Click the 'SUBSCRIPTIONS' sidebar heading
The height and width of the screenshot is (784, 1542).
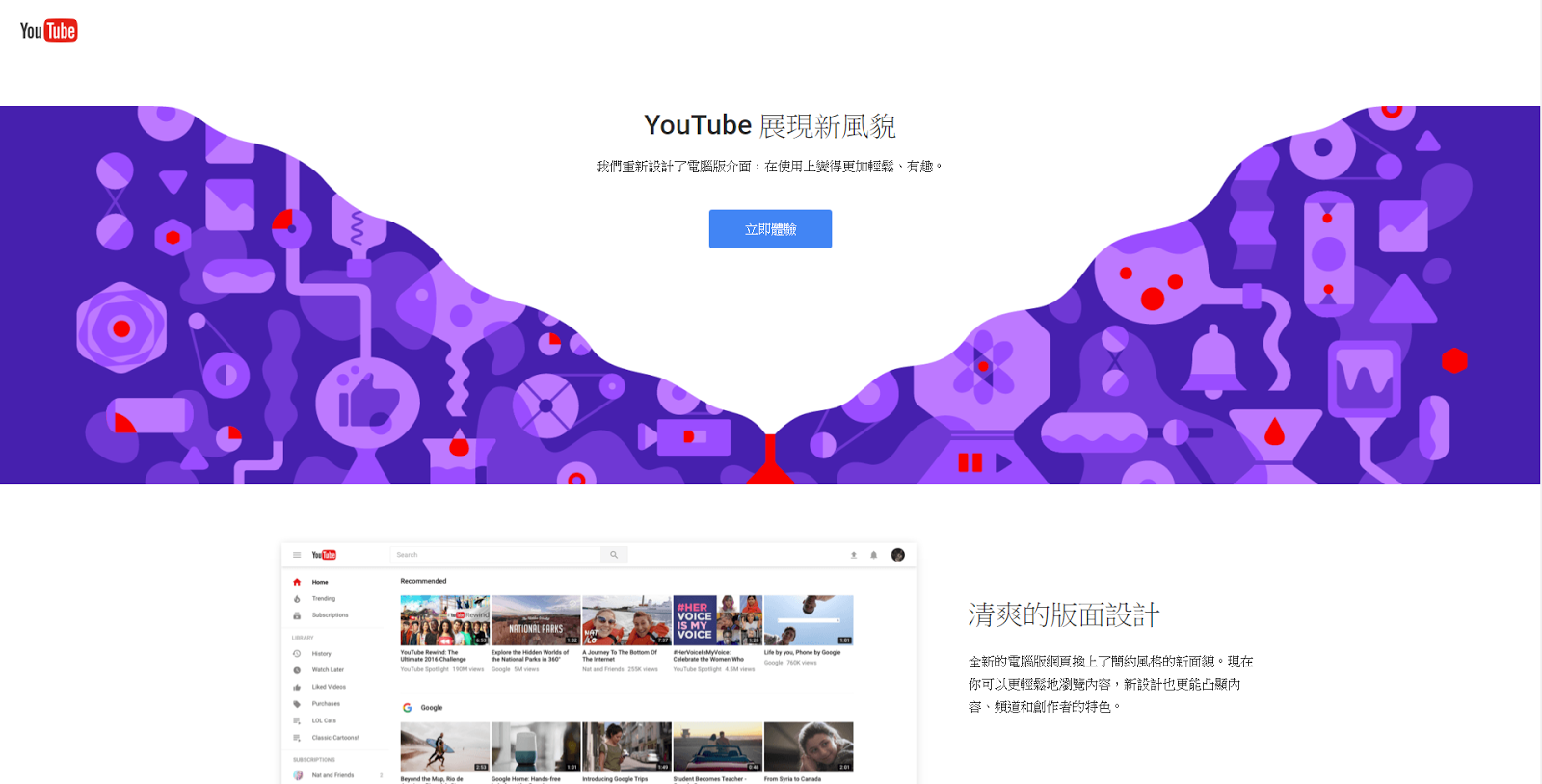[x=314, y=760]
